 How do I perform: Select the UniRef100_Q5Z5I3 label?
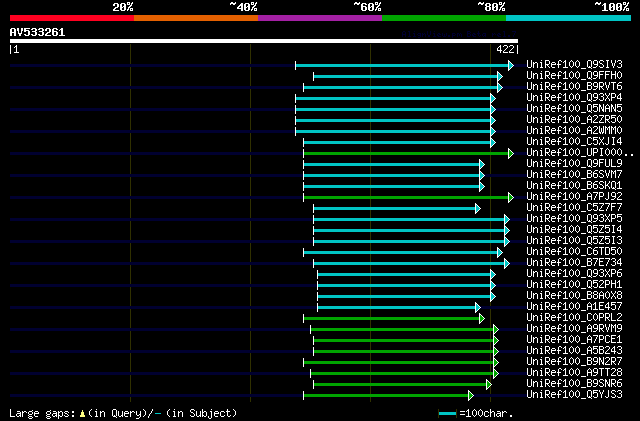pos(574,241)
